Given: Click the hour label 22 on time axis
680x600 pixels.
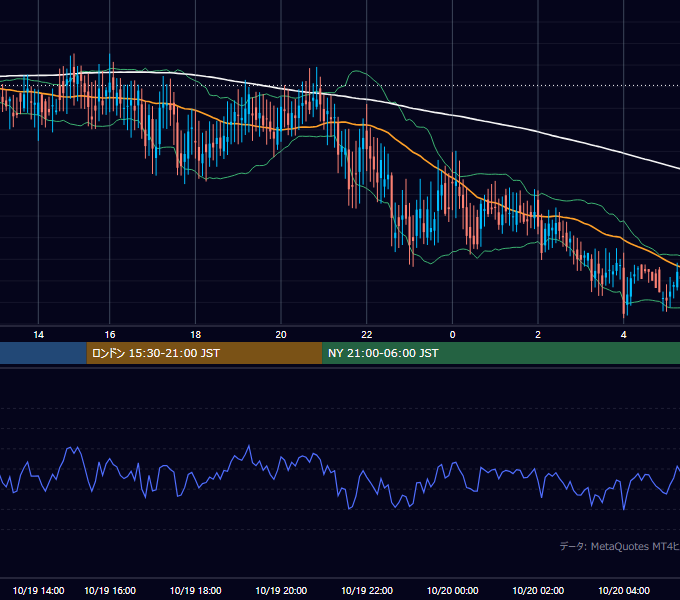Looking at the screenshot, I should 367,335.
